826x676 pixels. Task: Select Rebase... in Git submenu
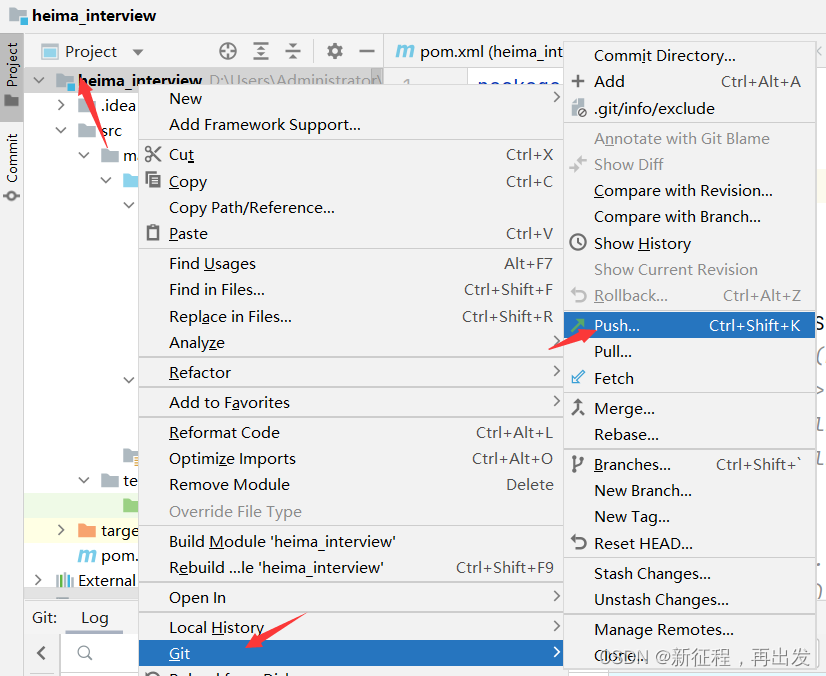point(690,435)
